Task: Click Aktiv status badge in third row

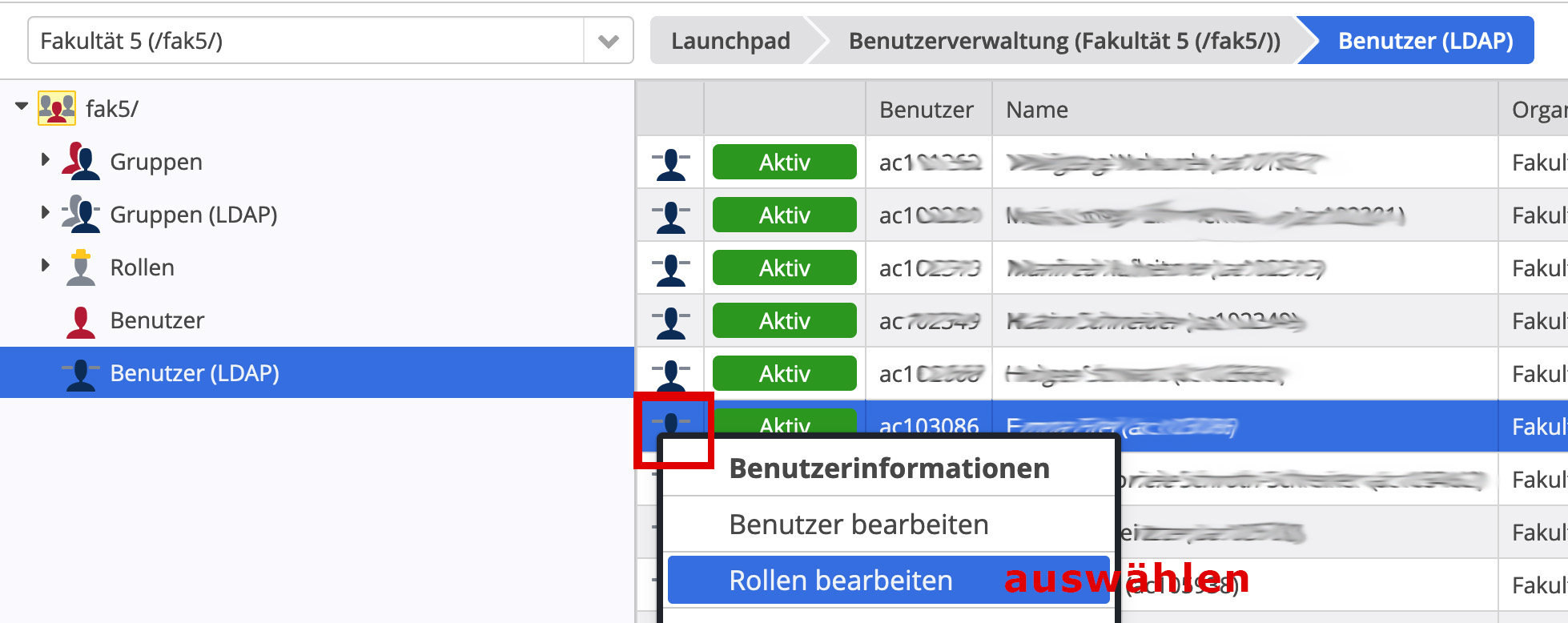Action: (x=785, y=268)
